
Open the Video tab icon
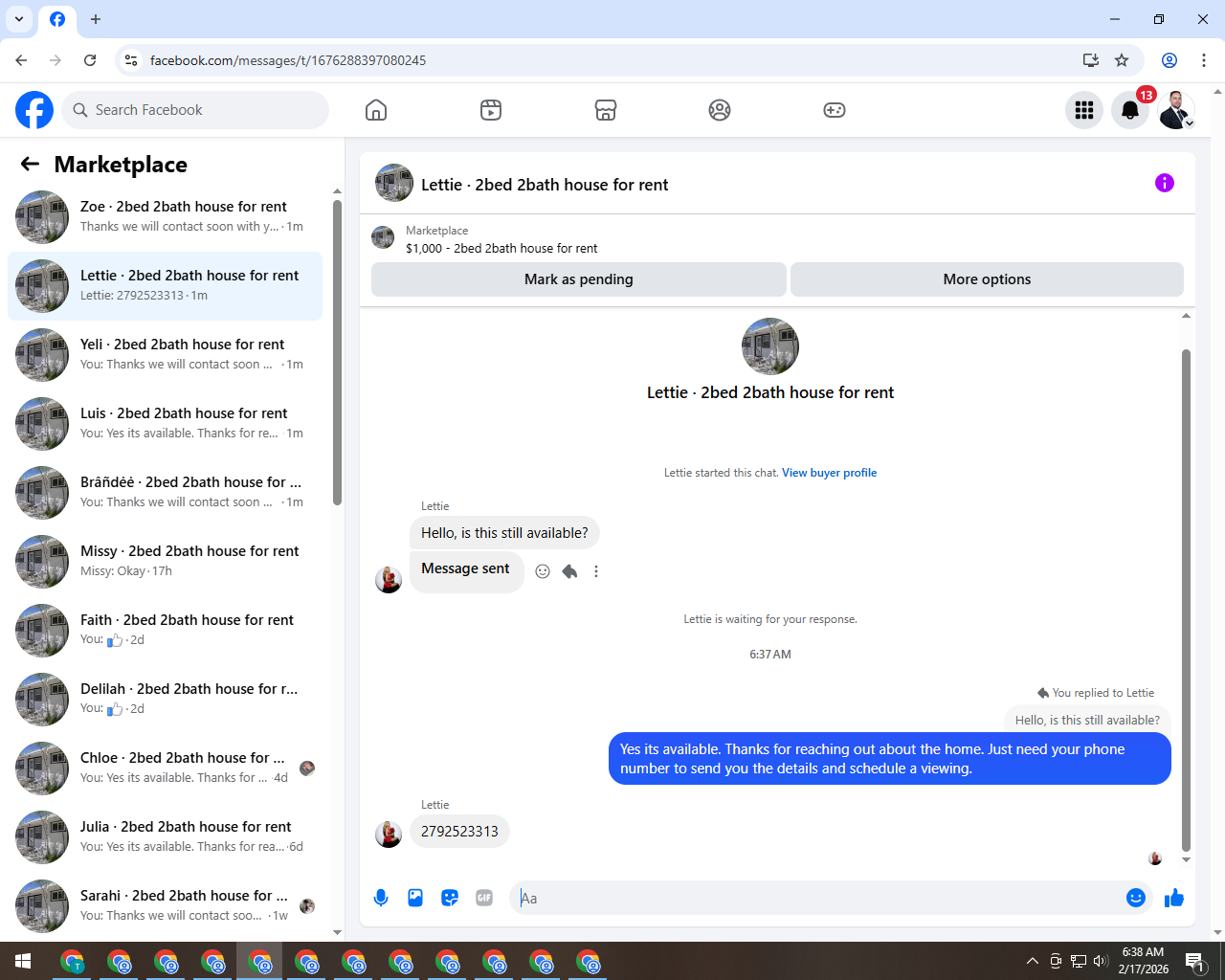pos(491,110)
